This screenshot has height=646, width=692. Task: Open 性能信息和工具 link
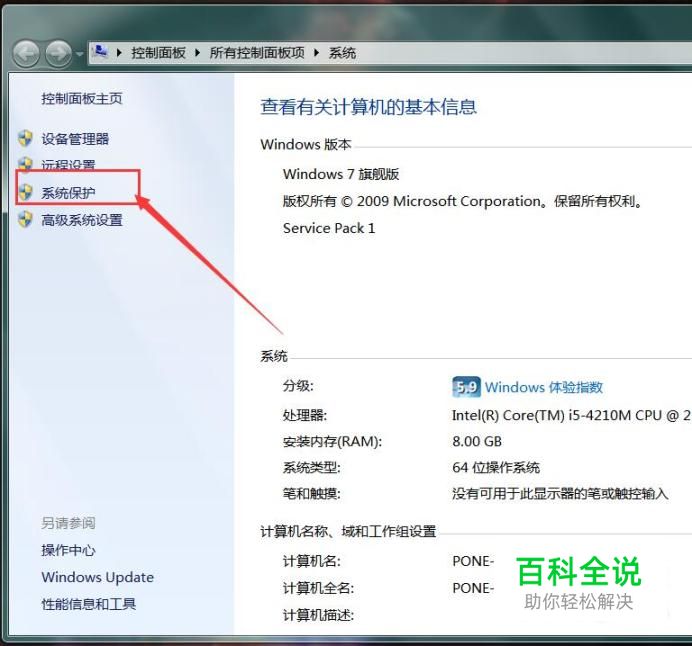[x=88, y=604]
